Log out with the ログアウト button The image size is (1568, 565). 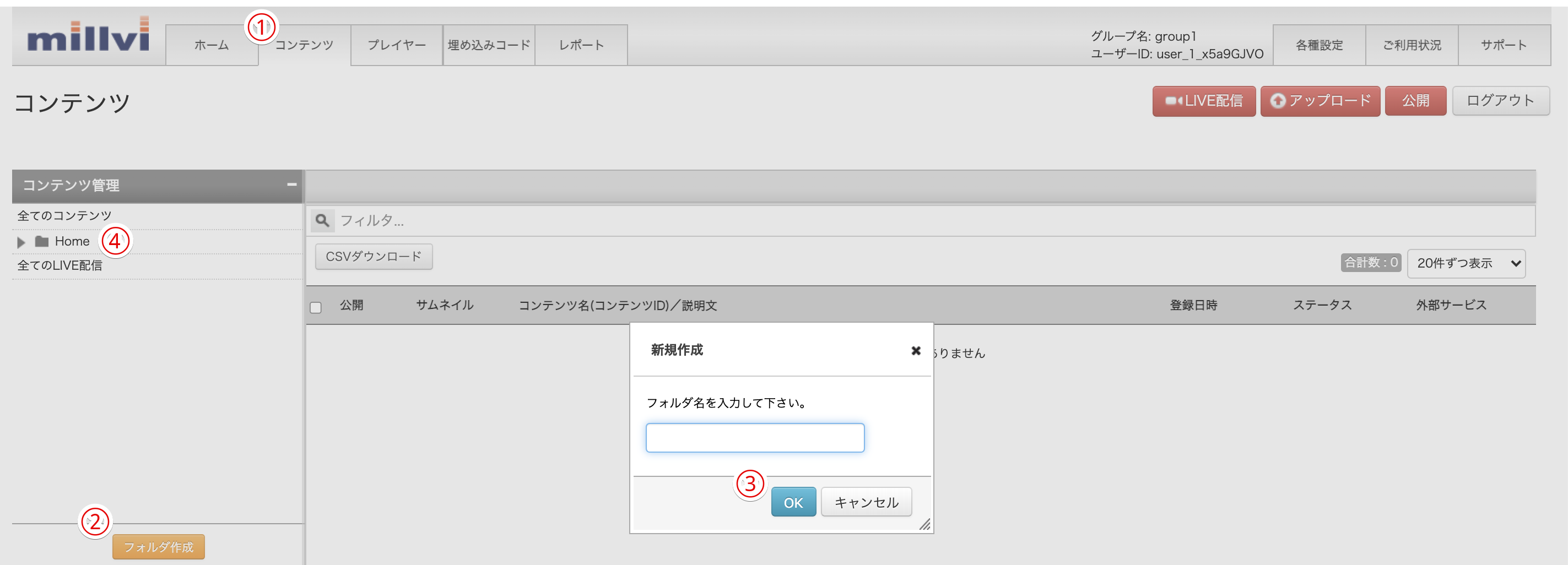[x=1501, y=101]
